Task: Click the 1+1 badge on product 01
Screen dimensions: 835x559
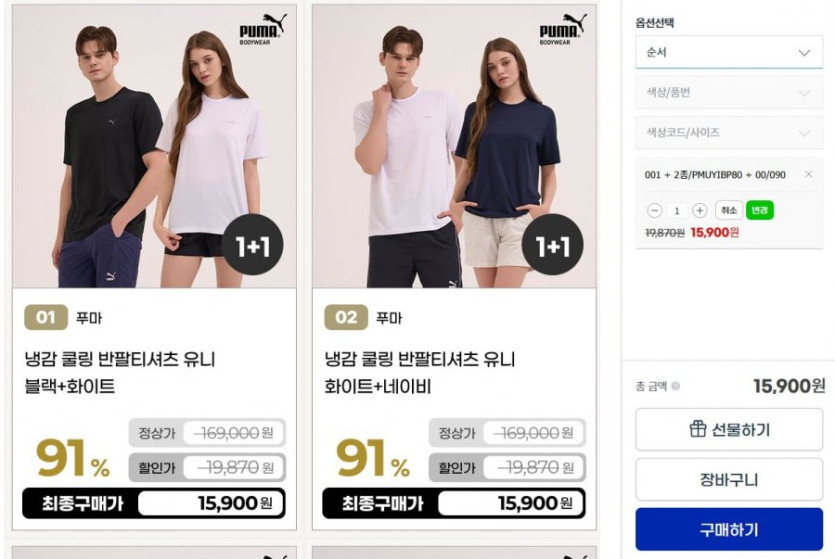Action: point(252,245)
